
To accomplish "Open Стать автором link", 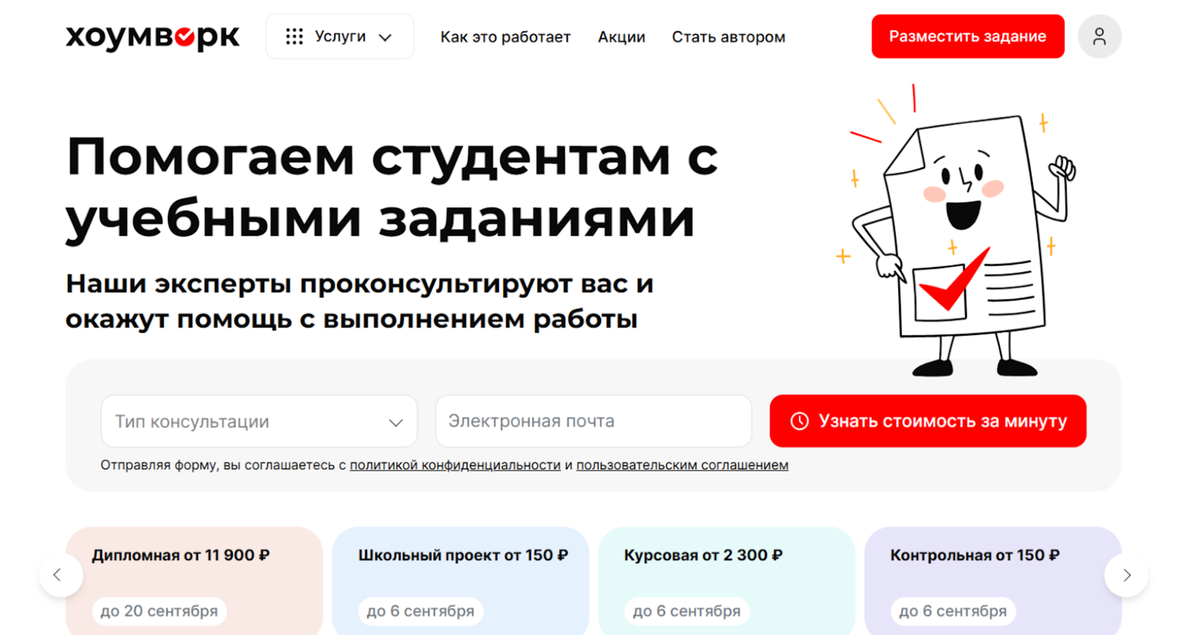I will [728, 37].
